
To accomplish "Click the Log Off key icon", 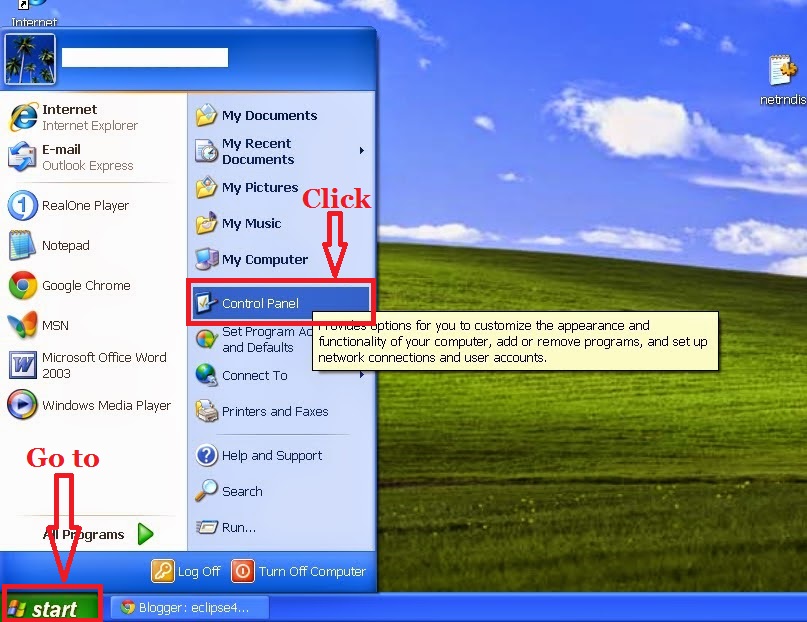I will 163,571.
